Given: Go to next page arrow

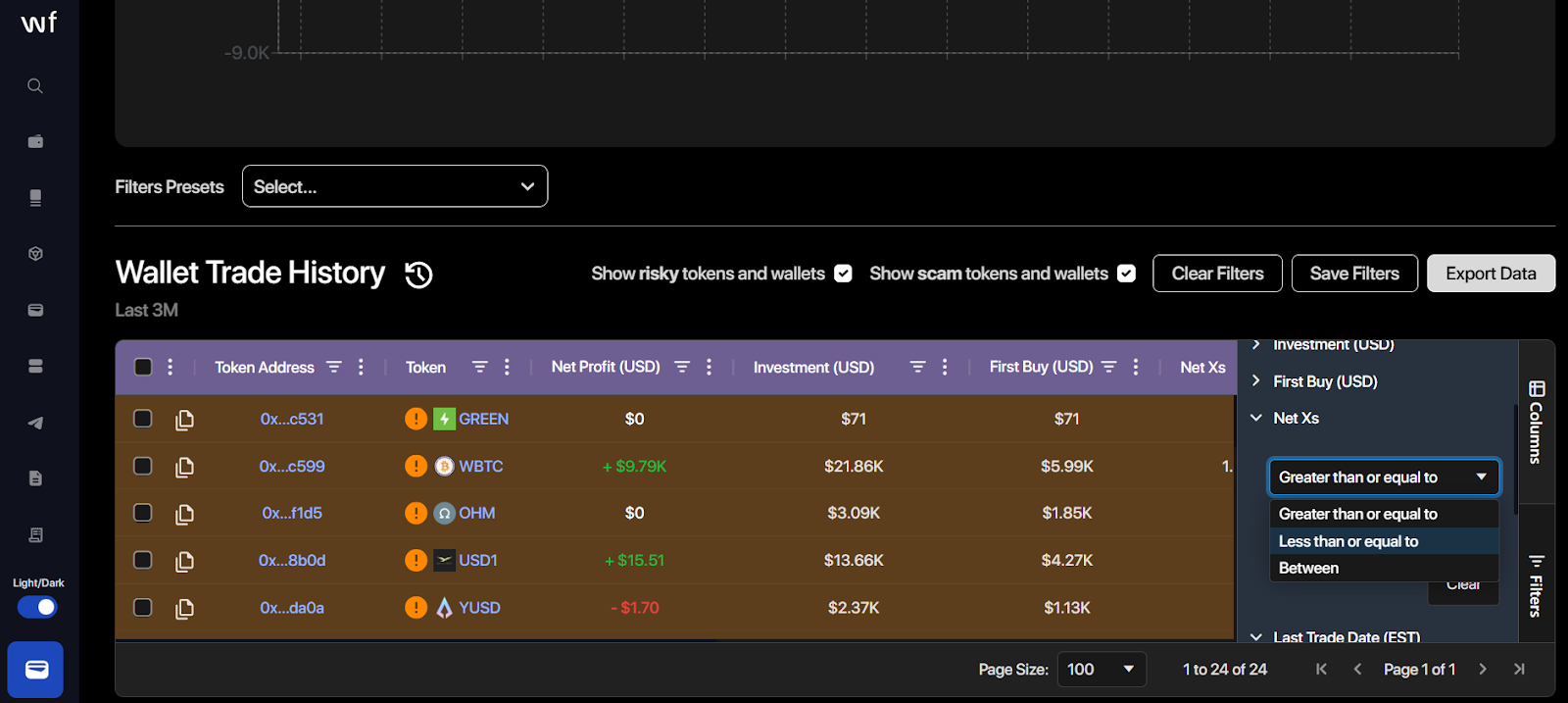Looking at the screenshot, I should [1483, 669].
